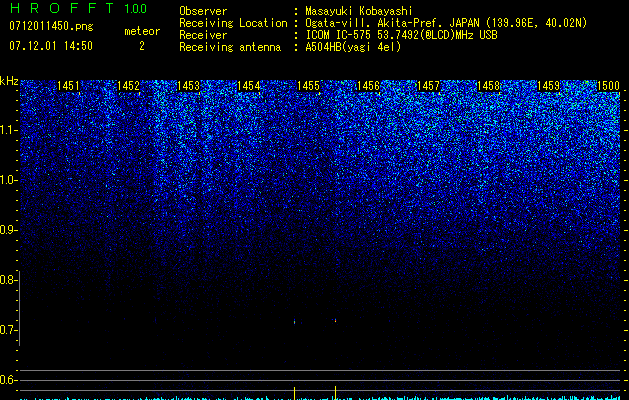Screen dimensions: 629x400
Task: Click the 1452 time marker
Action: [128, 86]
